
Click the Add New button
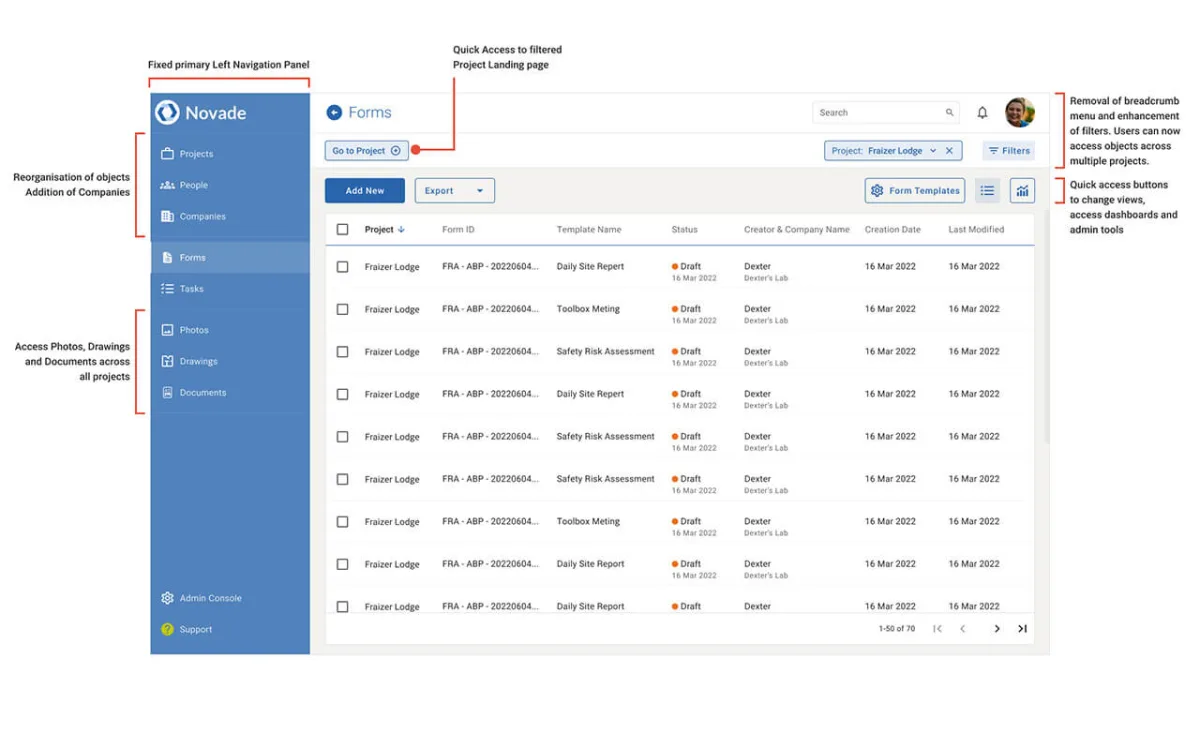click(365, 191)
